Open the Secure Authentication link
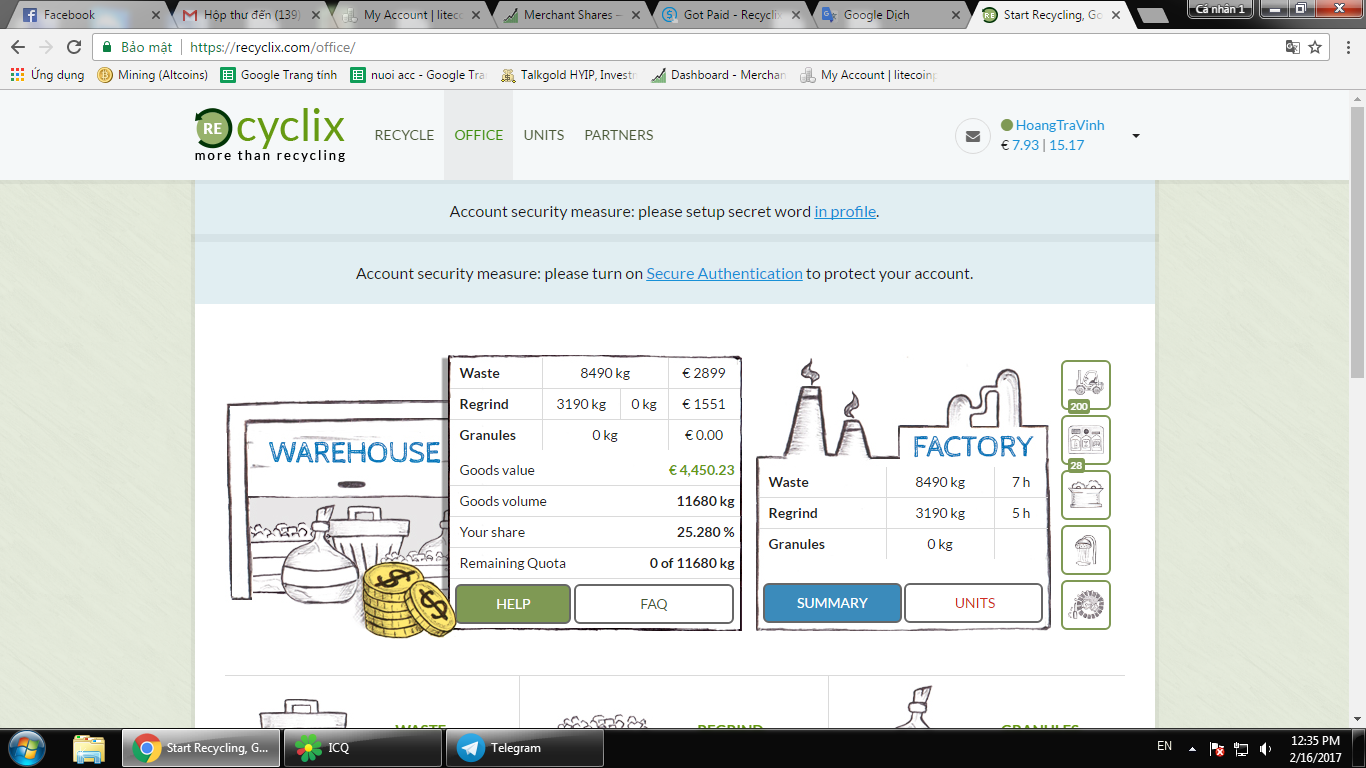The width and height of the screenshot is (1366, 768). (x=724, y=273)
